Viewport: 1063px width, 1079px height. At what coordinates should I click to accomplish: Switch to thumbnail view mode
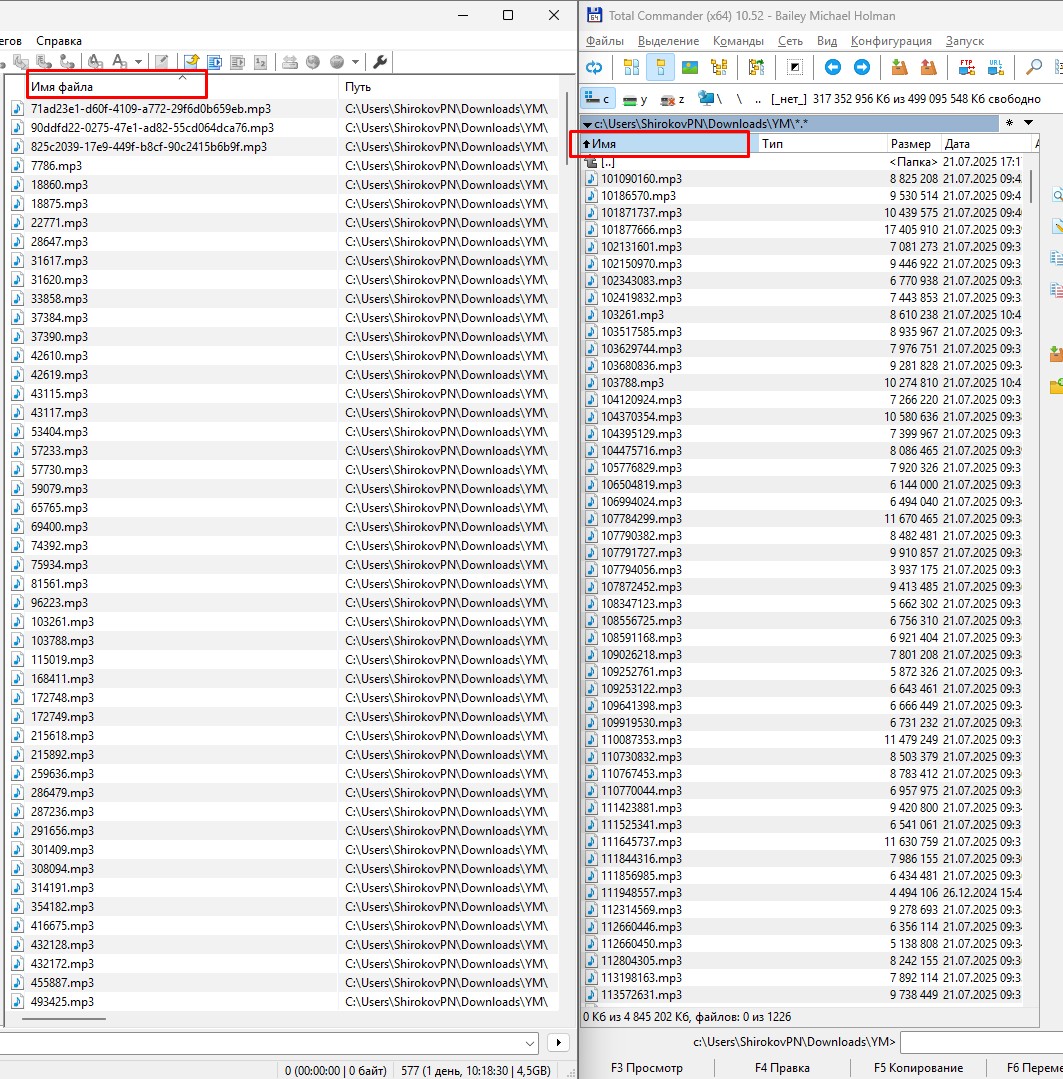tap(689, 68)
